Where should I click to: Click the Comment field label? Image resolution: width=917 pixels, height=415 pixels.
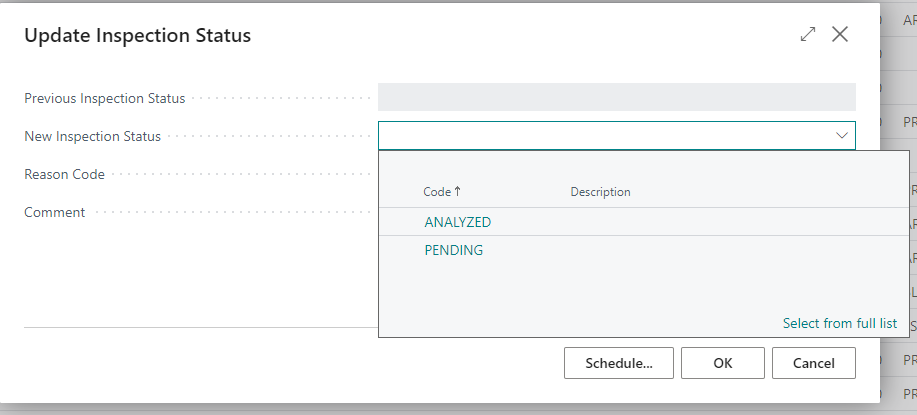tap(54, 212)
